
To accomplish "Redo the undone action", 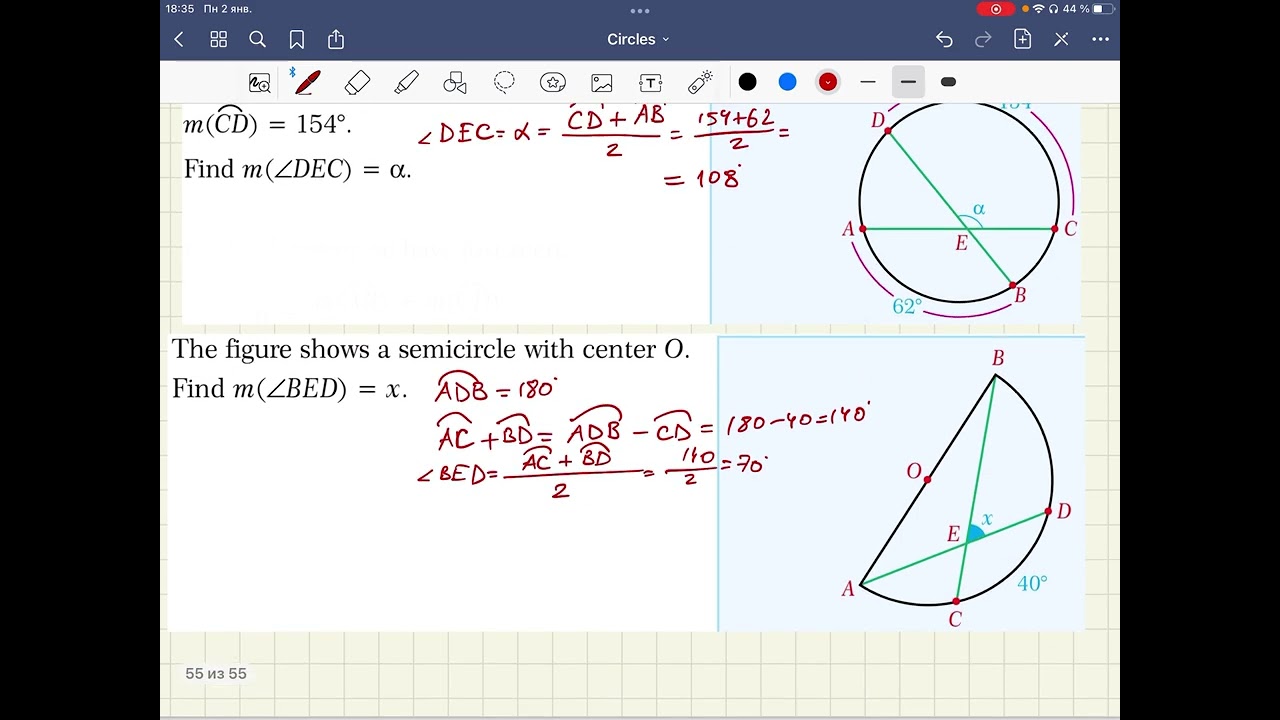I will (x=983, y=39).
